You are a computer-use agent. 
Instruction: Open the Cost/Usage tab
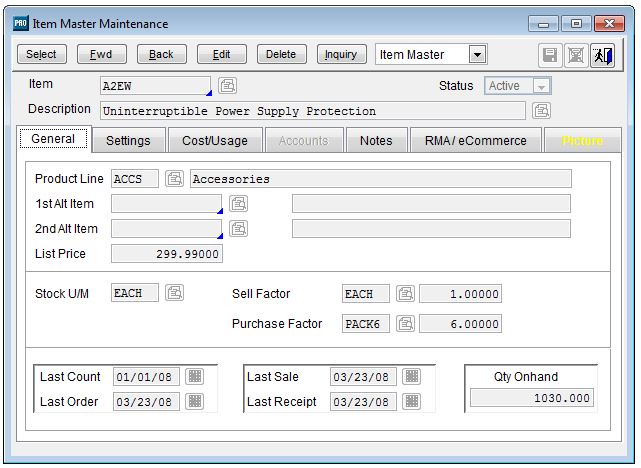(x=215, y=141)
